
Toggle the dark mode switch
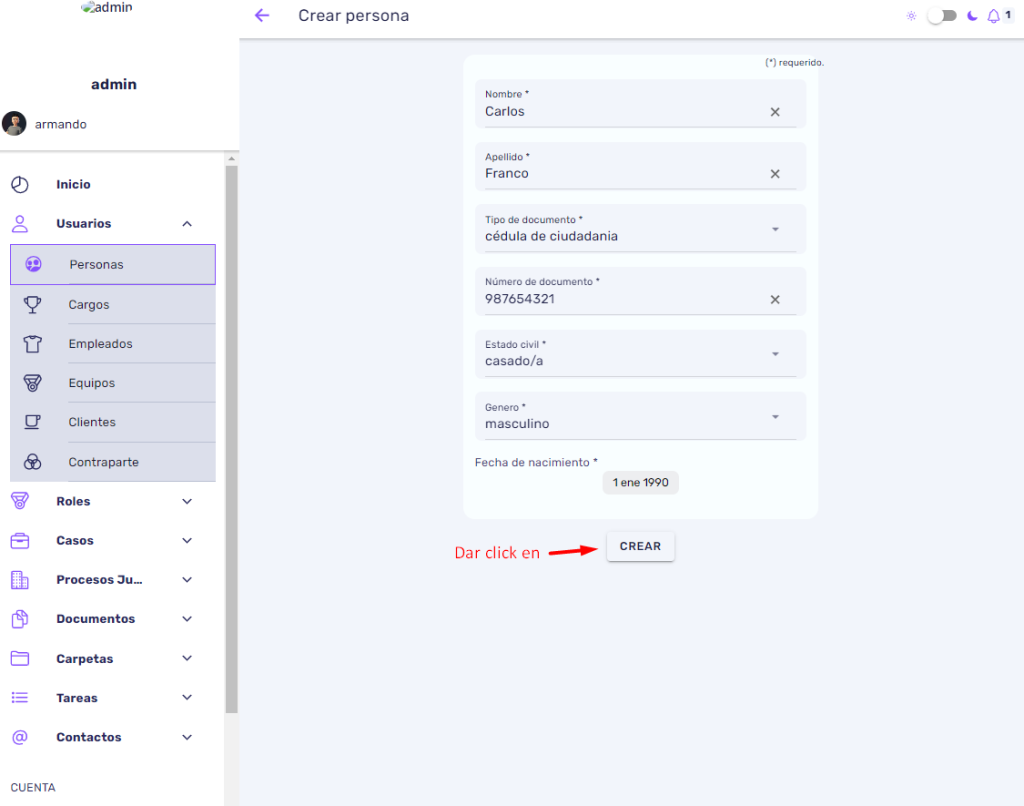click(x=942, y=16)
